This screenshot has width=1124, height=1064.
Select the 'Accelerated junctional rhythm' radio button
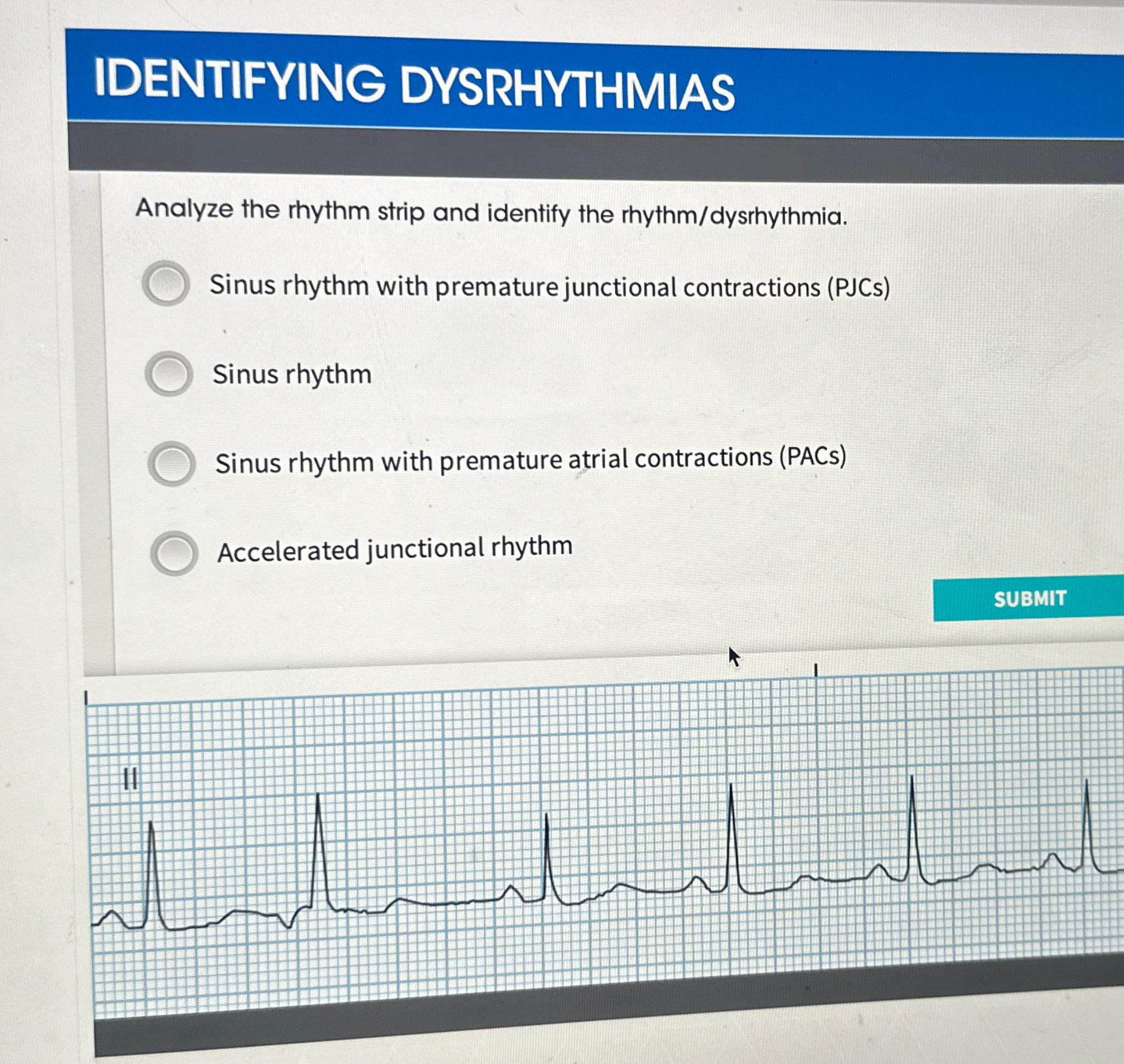point(175,551)
